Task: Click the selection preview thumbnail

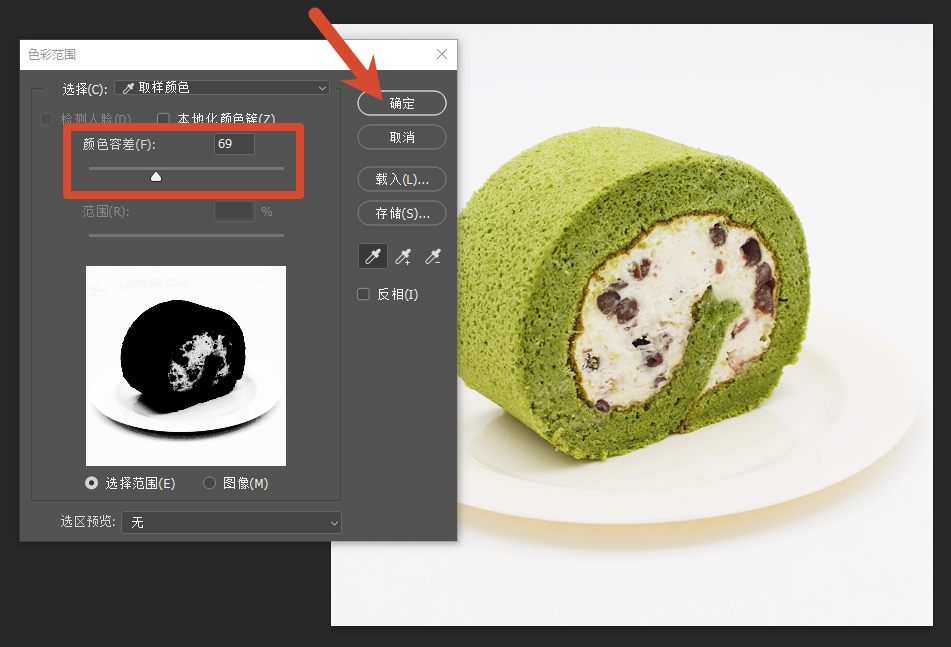Action: point(186,366)
